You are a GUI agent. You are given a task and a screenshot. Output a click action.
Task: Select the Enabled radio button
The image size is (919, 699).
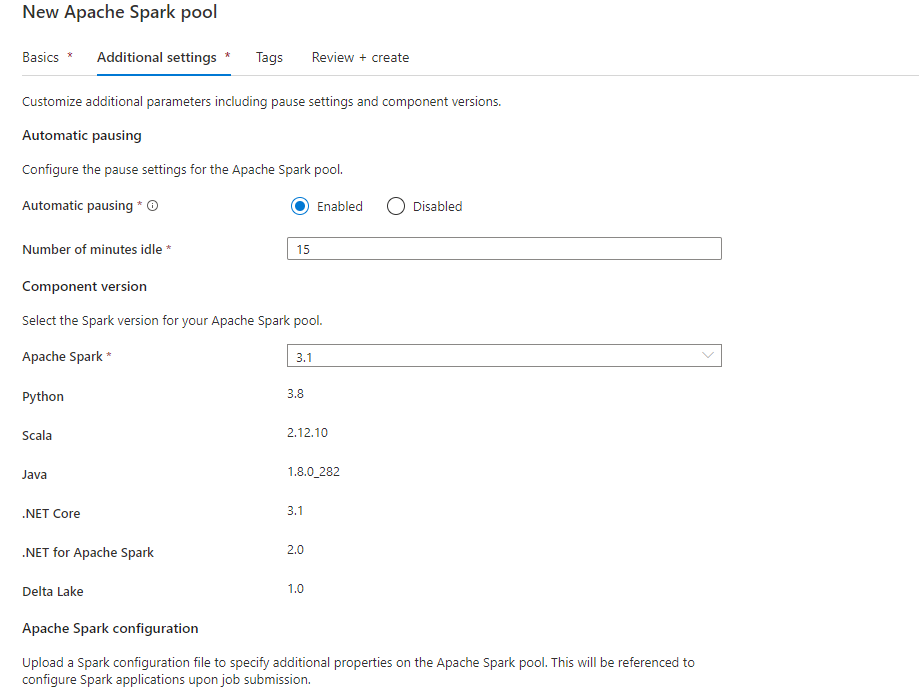299,206
